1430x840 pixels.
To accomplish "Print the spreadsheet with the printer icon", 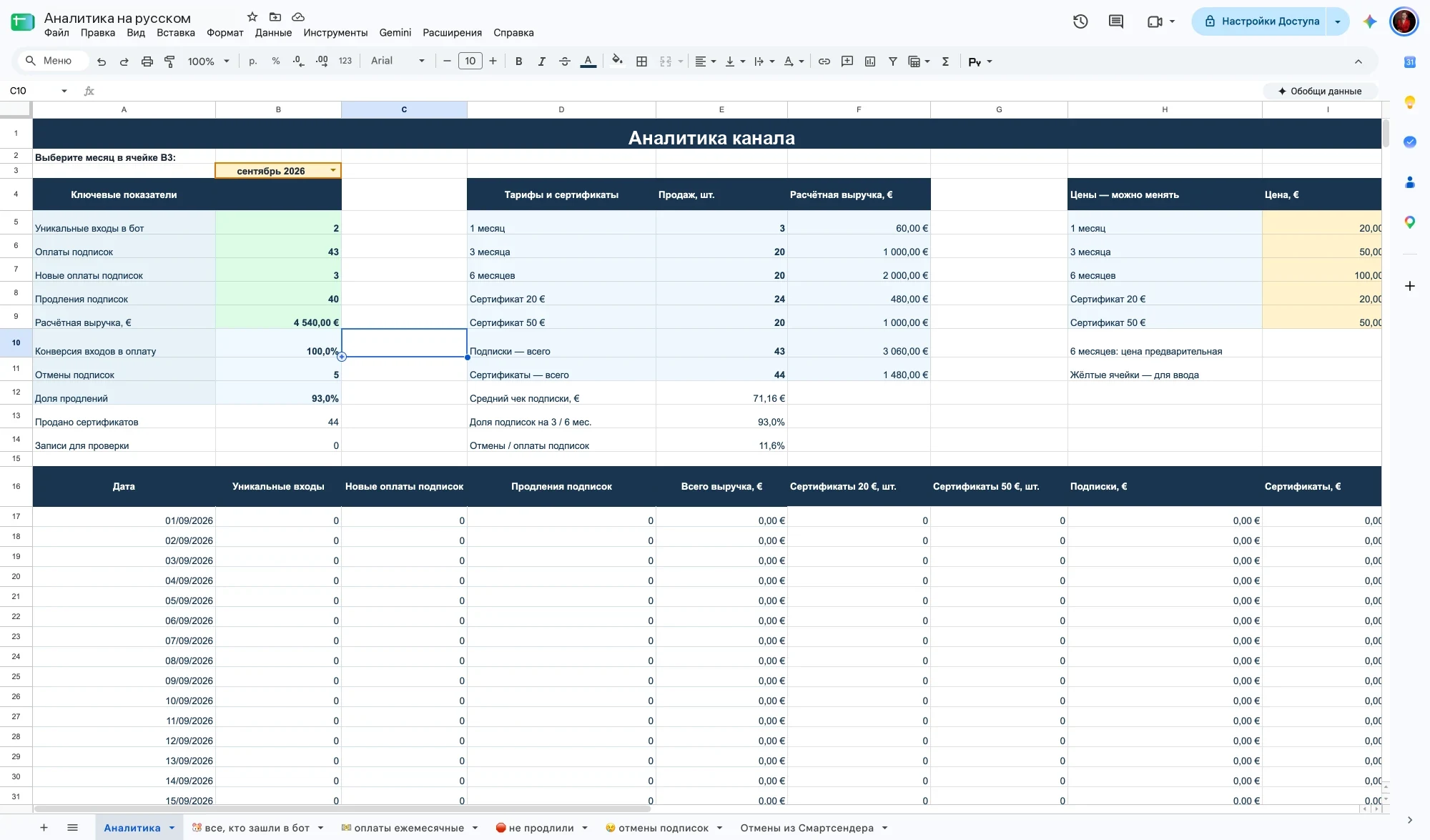I will [x=147, y=61].
